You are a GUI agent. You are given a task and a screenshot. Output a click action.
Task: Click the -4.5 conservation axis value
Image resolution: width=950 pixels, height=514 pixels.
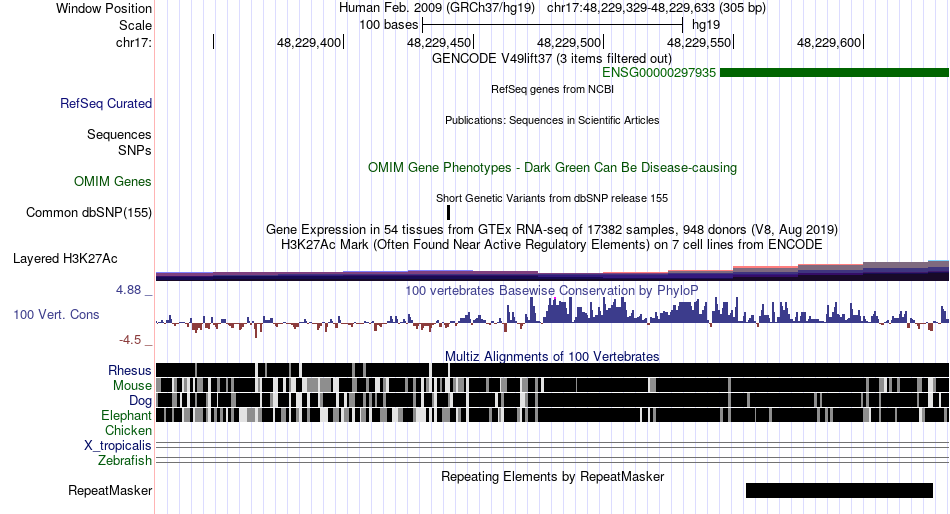point(130,340)
